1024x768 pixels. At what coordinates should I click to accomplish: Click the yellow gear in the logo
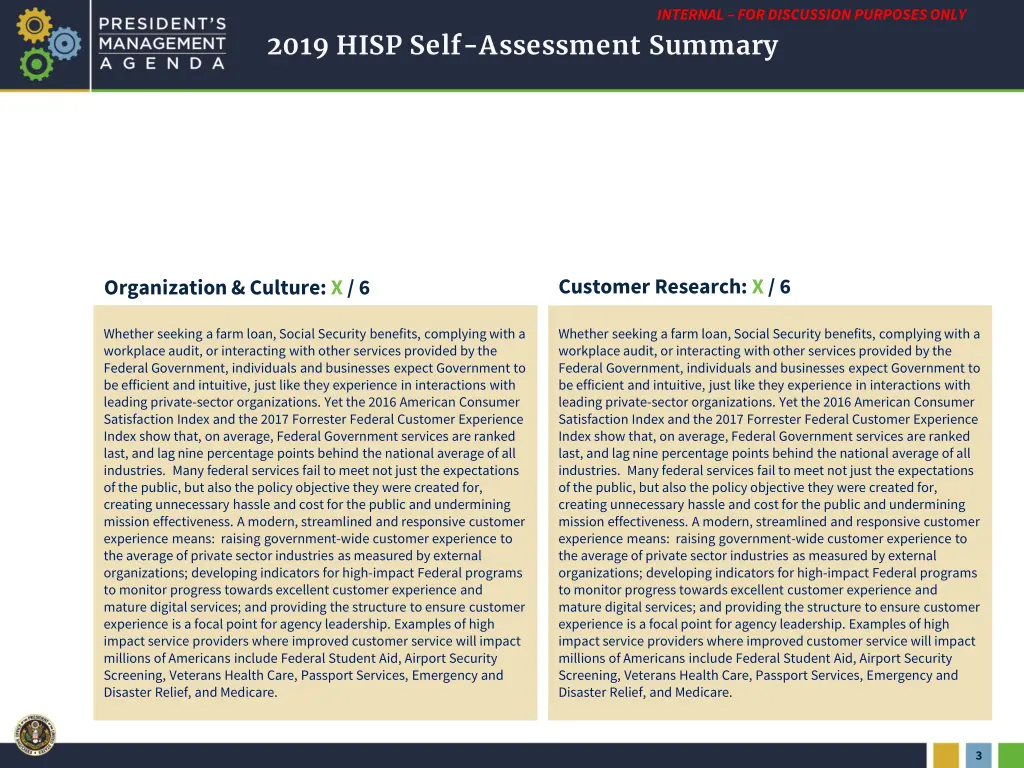point(34,25)
